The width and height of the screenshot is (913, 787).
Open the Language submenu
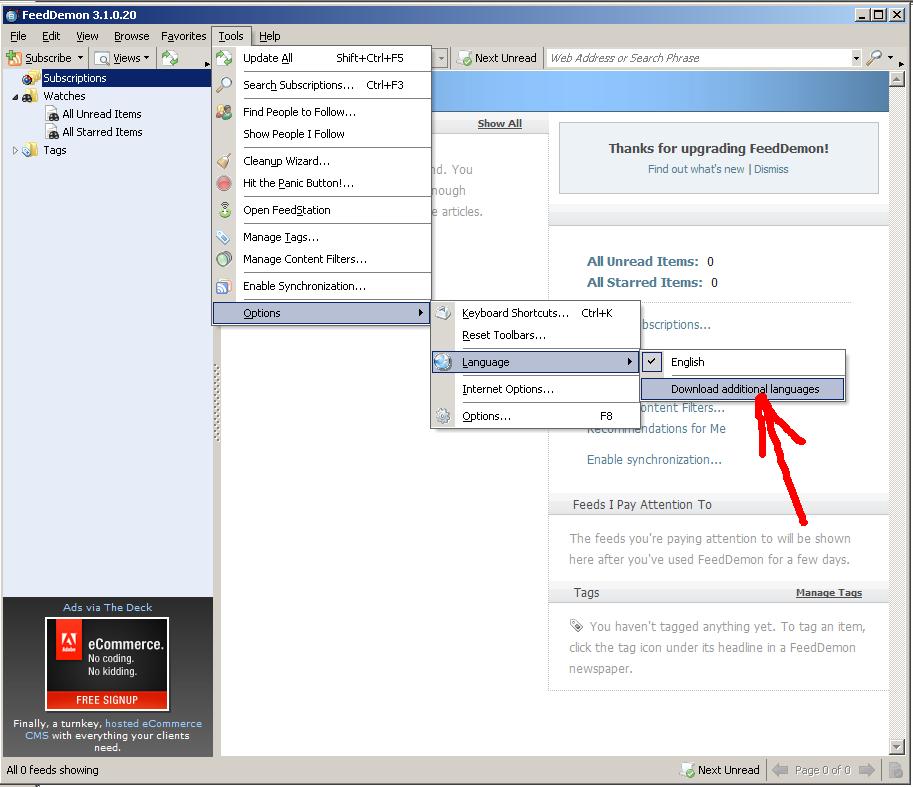point(535,362)
